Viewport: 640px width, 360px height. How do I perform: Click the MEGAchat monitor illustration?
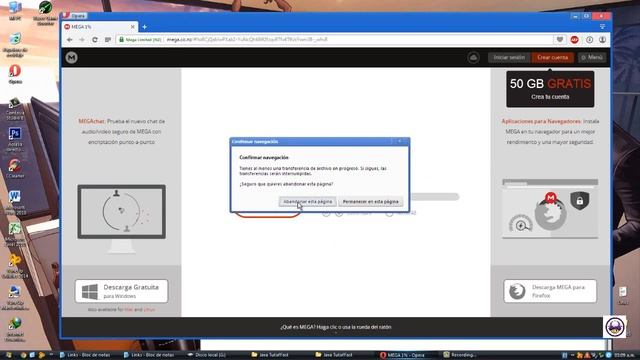point(122,218)
